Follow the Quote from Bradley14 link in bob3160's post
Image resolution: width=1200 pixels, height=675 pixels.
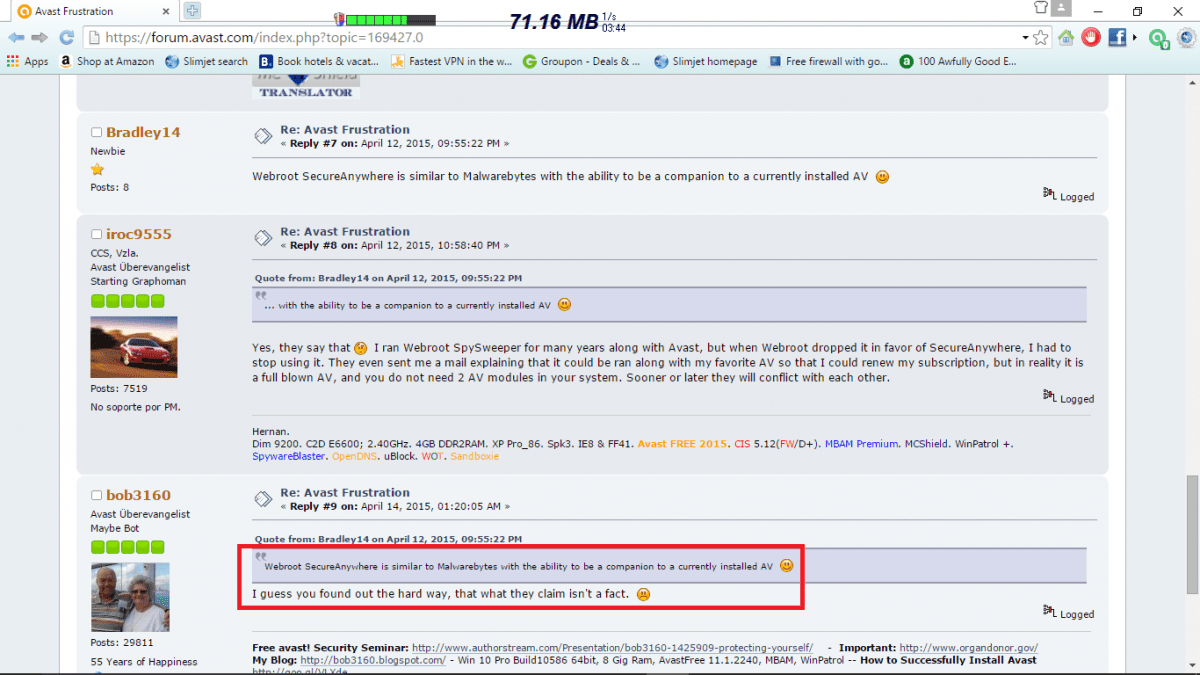click(x=388, y=539)
